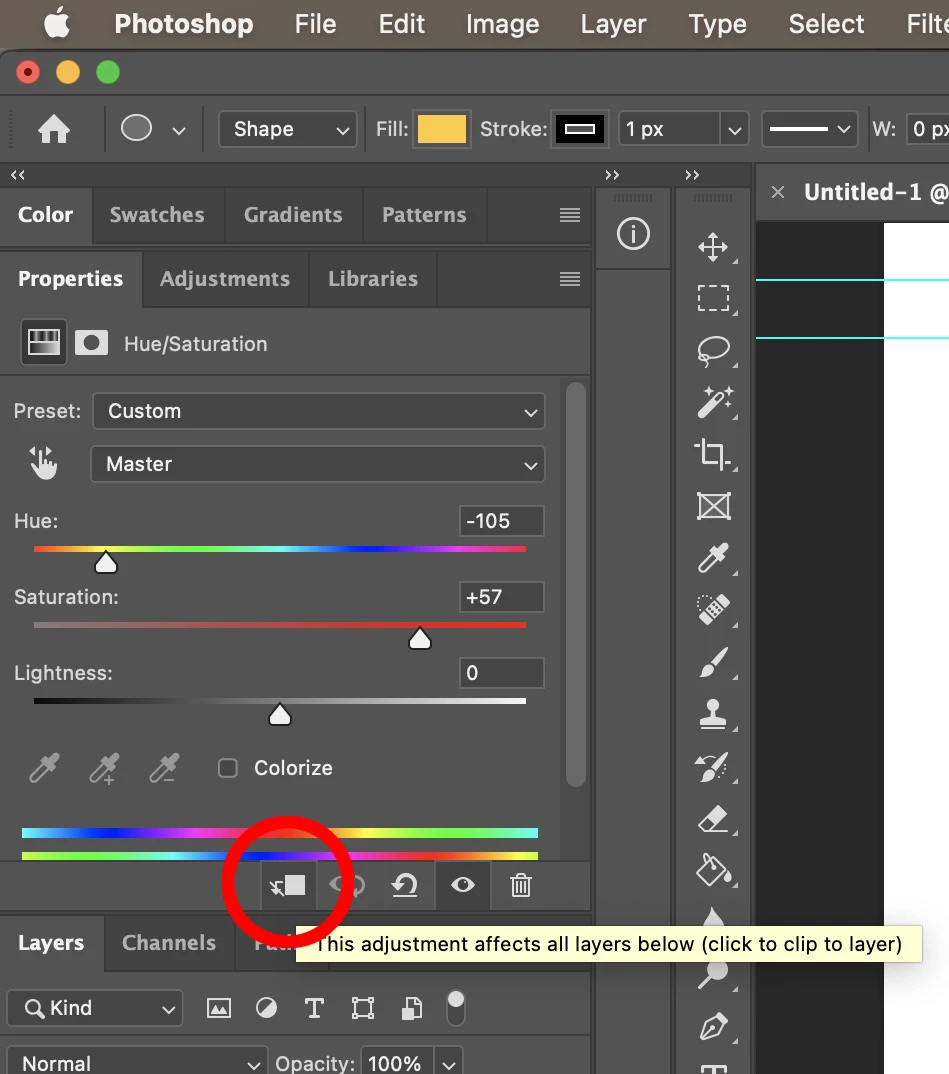Toggle type layer filter
This screenshot has height=1074, width=949.
(314, 1008)
